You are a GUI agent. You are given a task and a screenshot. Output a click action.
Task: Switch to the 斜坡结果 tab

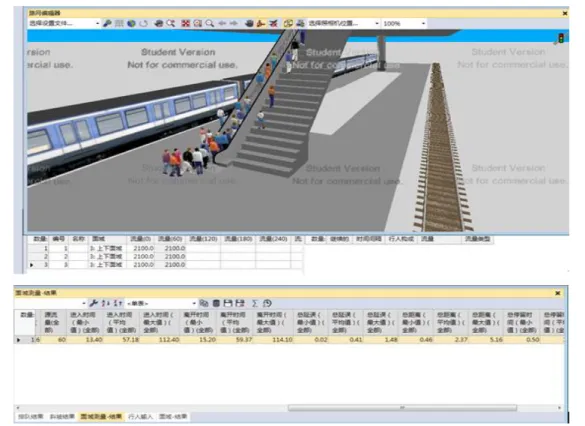(62, 416)
